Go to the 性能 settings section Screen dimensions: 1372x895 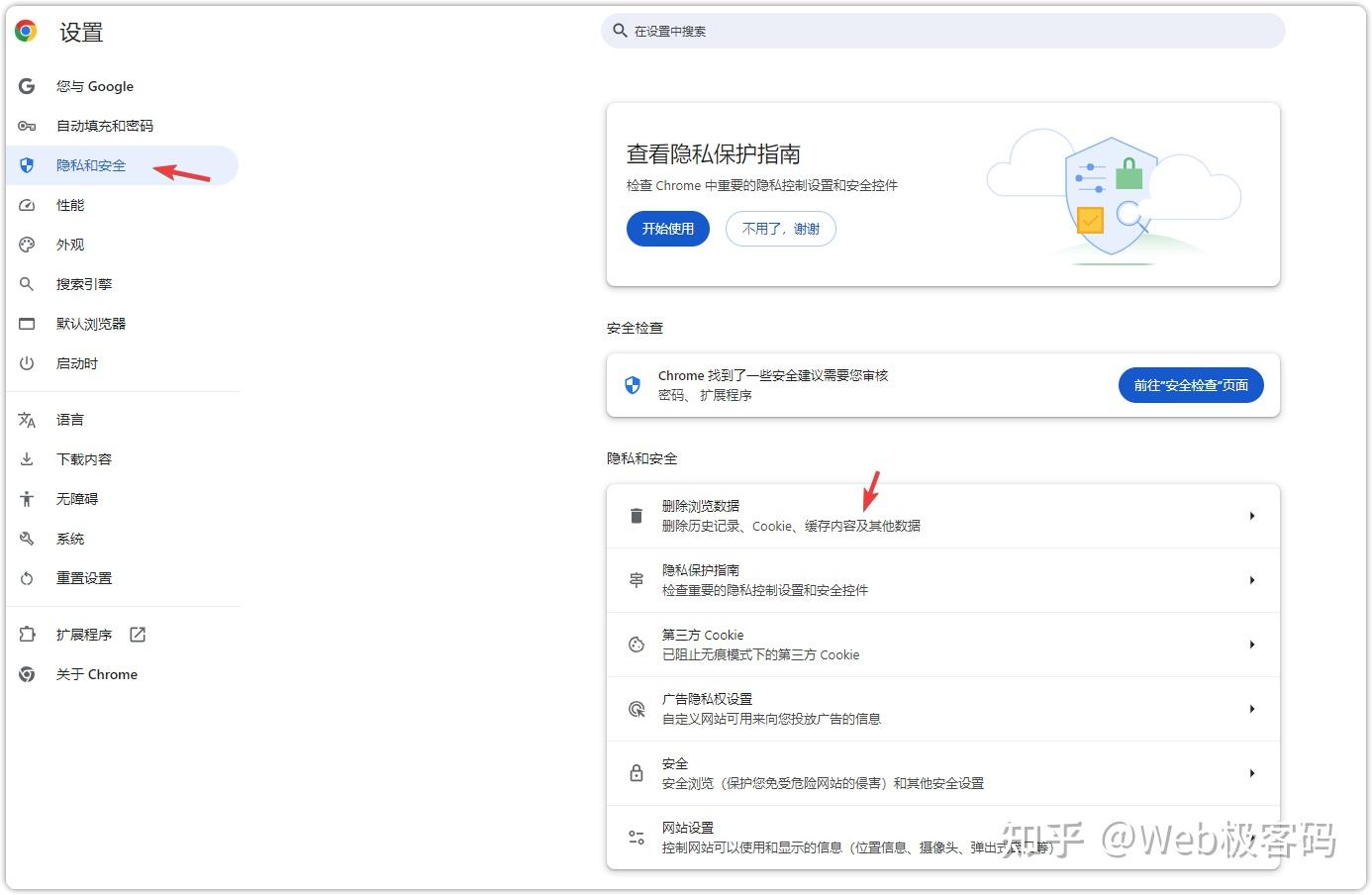click(x=123, y=205)
